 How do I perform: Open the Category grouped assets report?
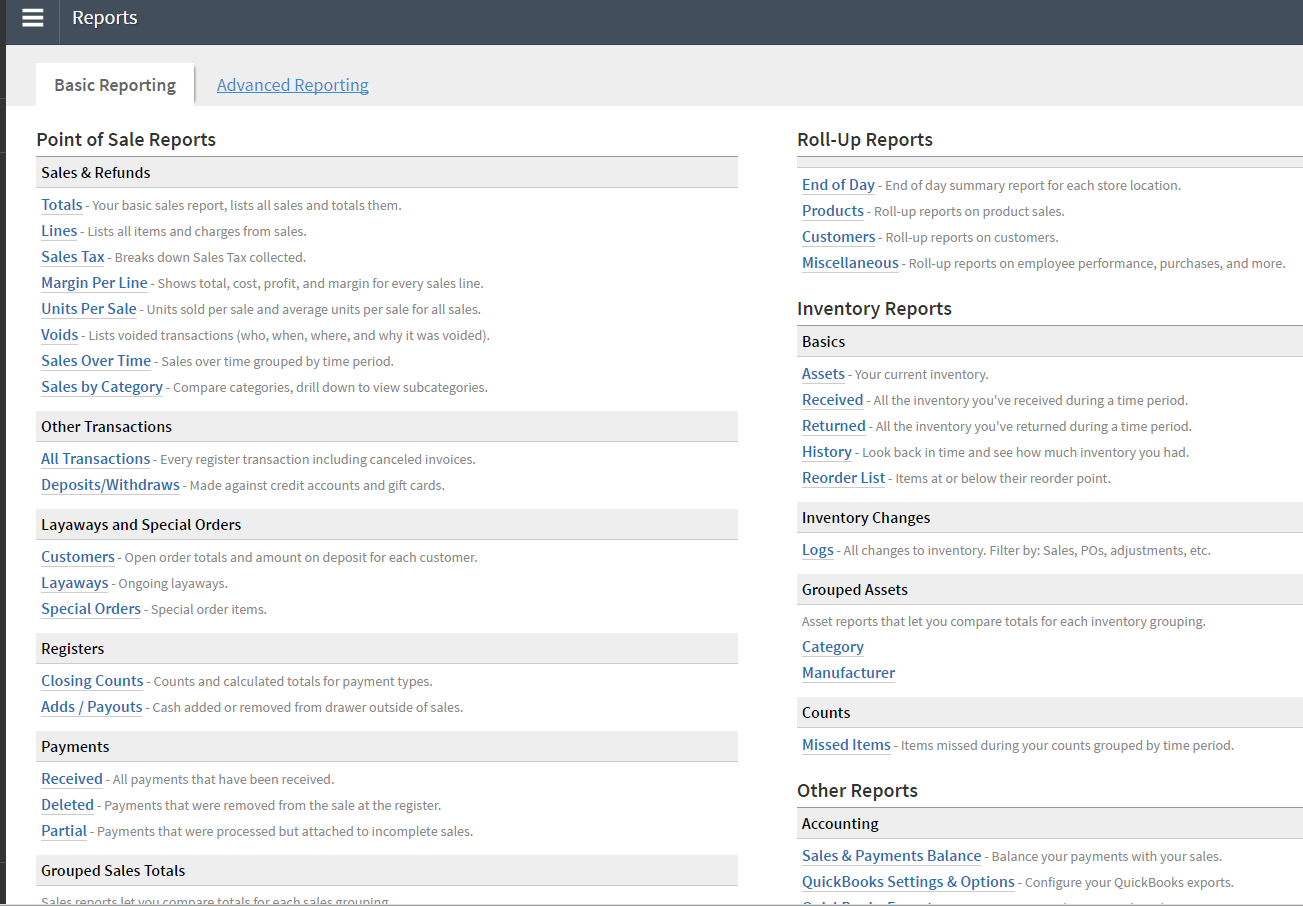click(833, 647)
